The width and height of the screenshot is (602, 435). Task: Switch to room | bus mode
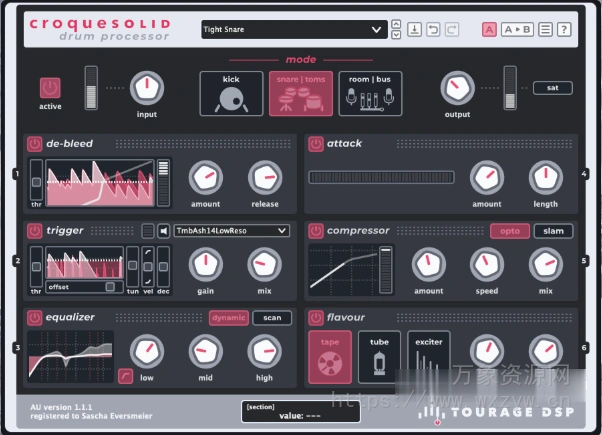[x=370, y=93]
